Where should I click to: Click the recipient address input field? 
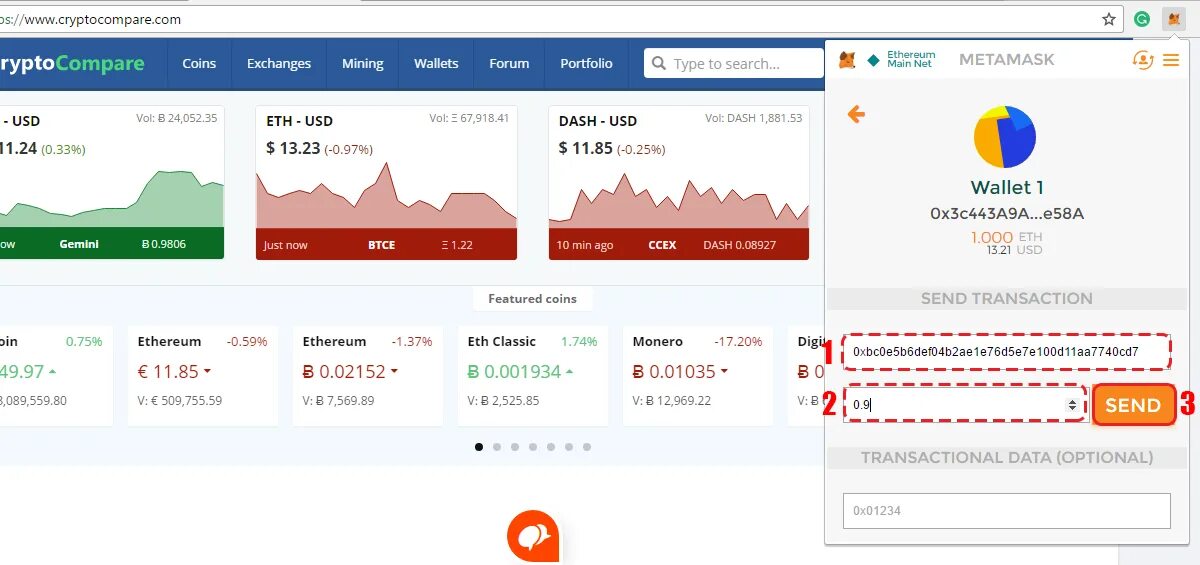click(x=1006, y=352)
